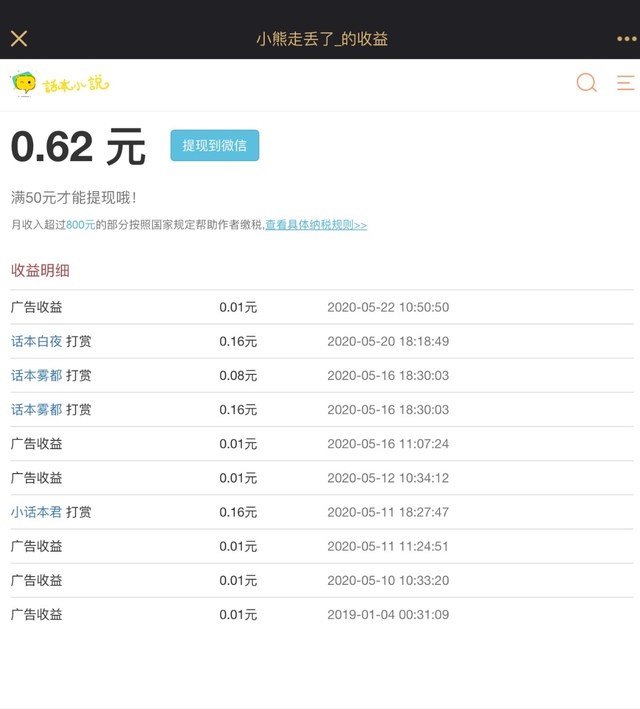Open the three-dot more options menu
This screenshot has height=709, width=640.
click(626, 39)
